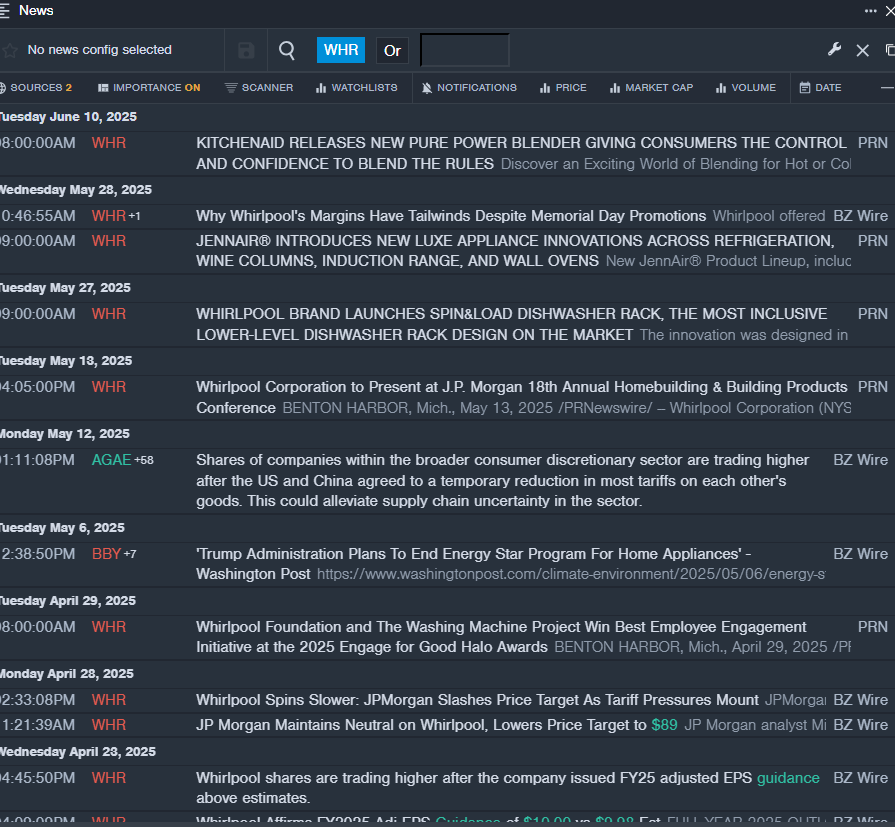Image resolution: width=895 pixels, height=827 pixels.
Task: Open the News panel hamburger menu
Action: click(x=4, y=11)
